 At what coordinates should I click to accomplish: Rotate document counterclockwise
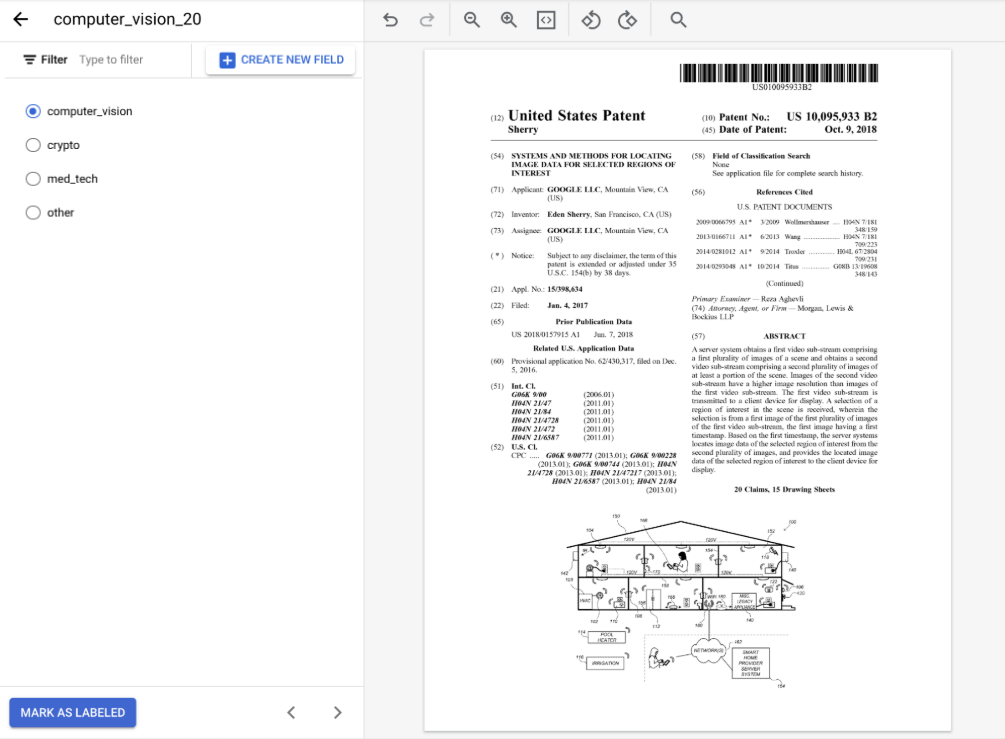[591, 20]
